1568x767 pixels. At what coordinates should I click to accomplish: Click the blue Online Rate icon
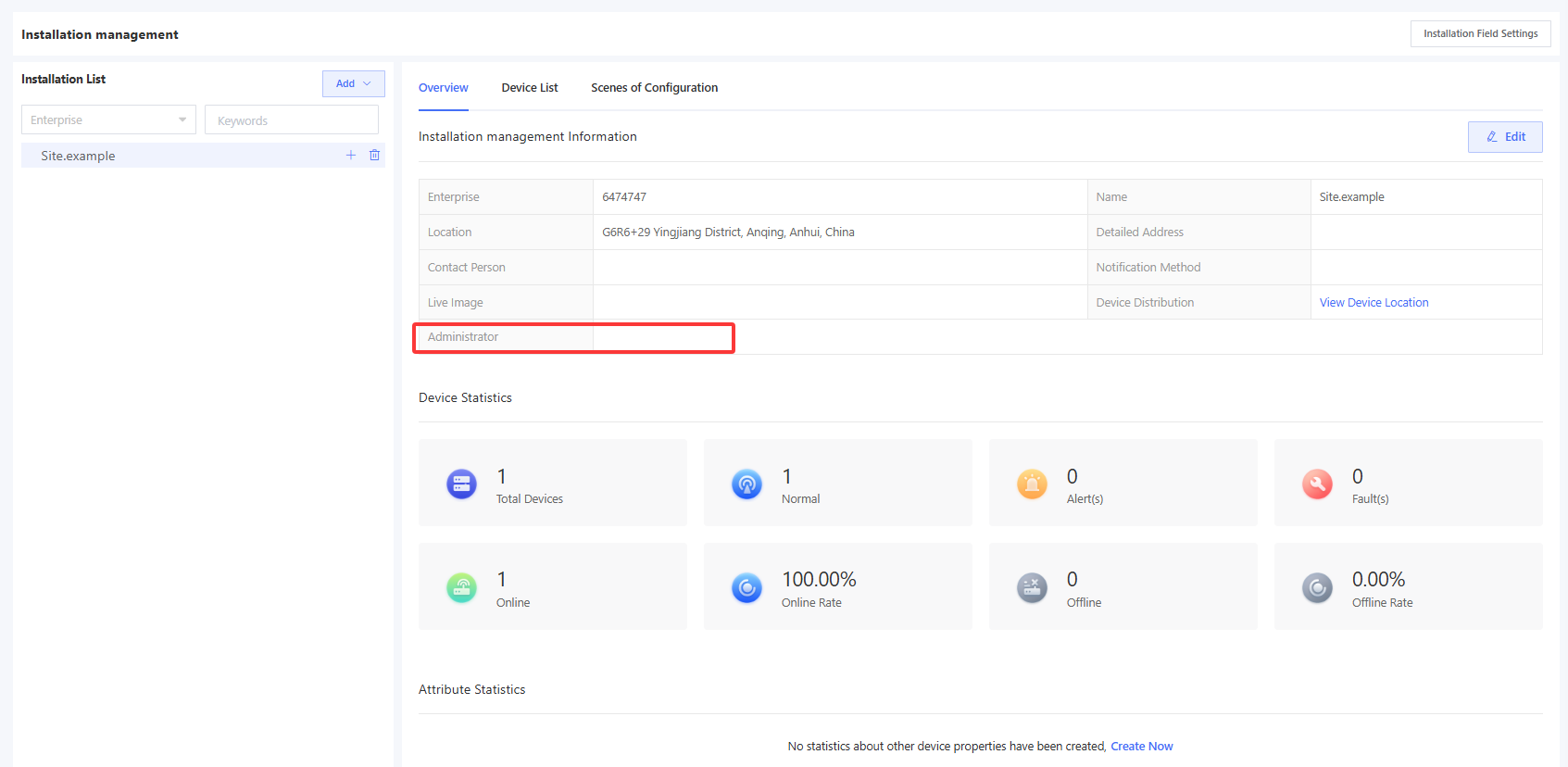746,587
